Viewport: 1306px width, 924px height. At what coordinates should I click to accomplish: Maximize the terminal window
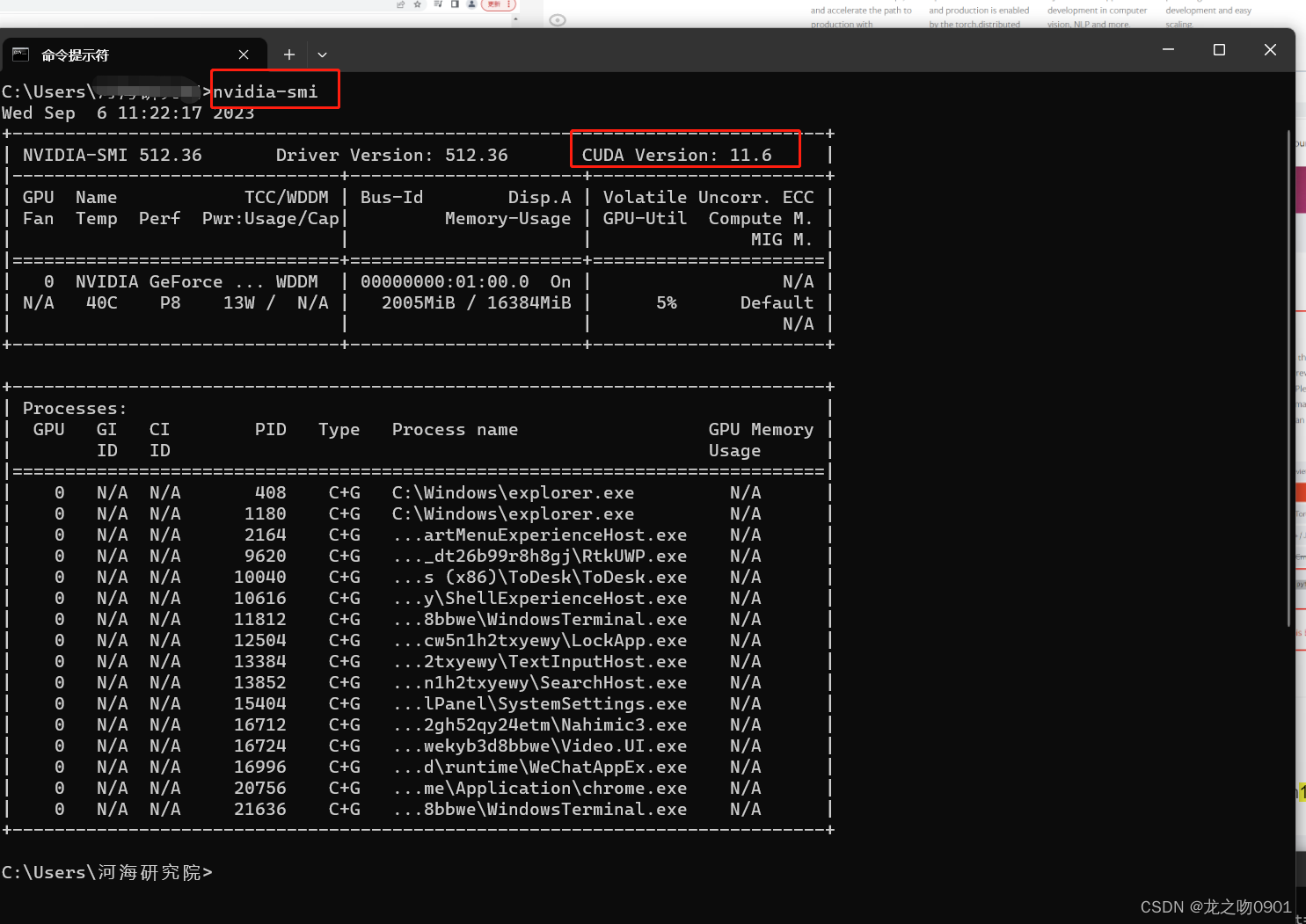[1219, 50]
